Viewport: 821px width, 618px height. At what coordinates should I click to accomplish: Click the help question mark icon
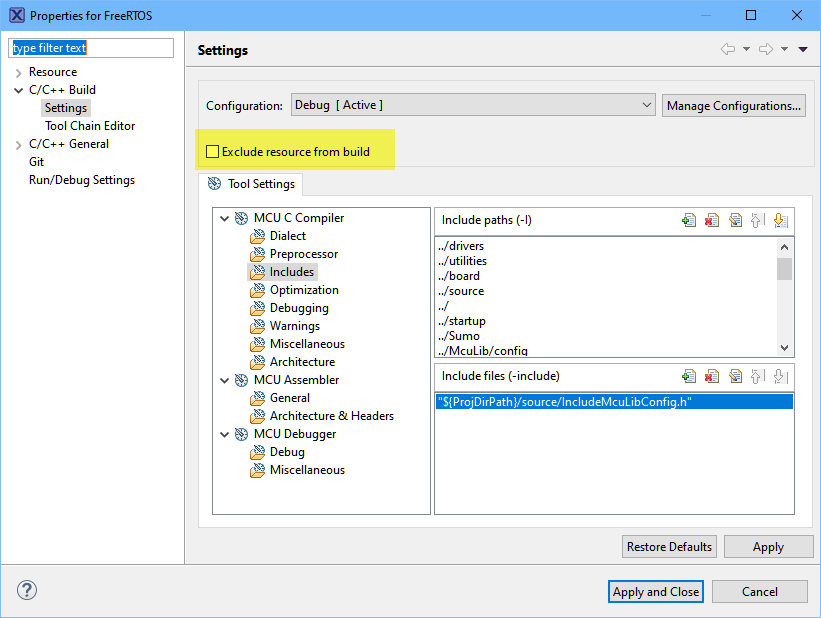(27, 590)
